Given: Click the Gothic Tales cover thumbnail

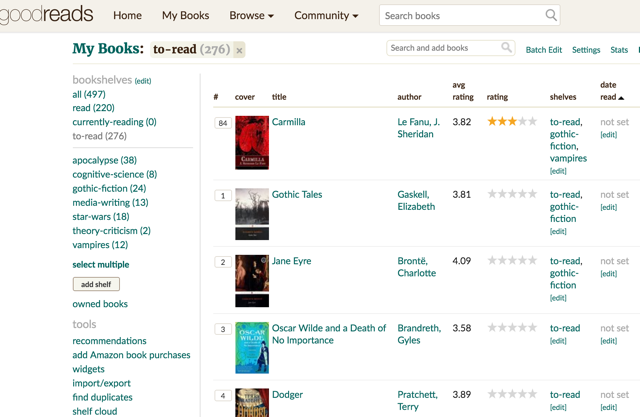Looking at the screenshot, I should [252, 214].
